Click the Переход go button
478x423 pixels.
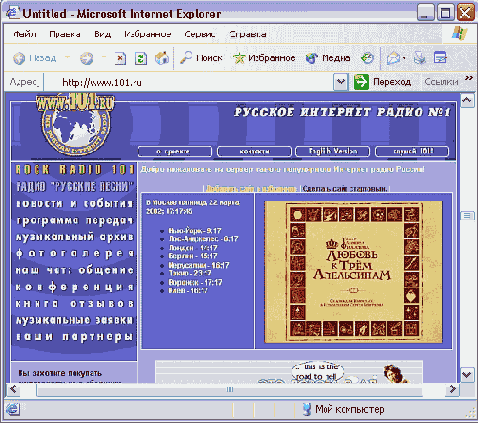[x=382, y=82]
